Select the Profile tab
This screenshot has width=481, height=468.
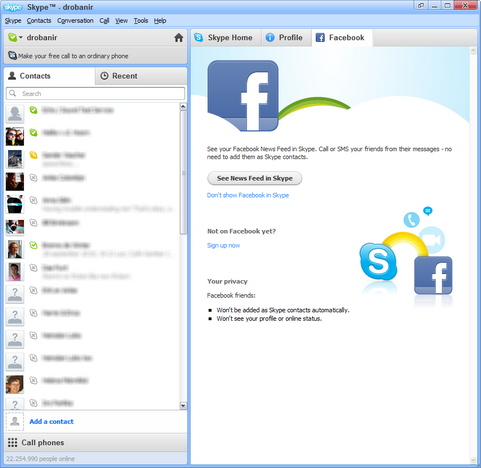tap(286, 38)
